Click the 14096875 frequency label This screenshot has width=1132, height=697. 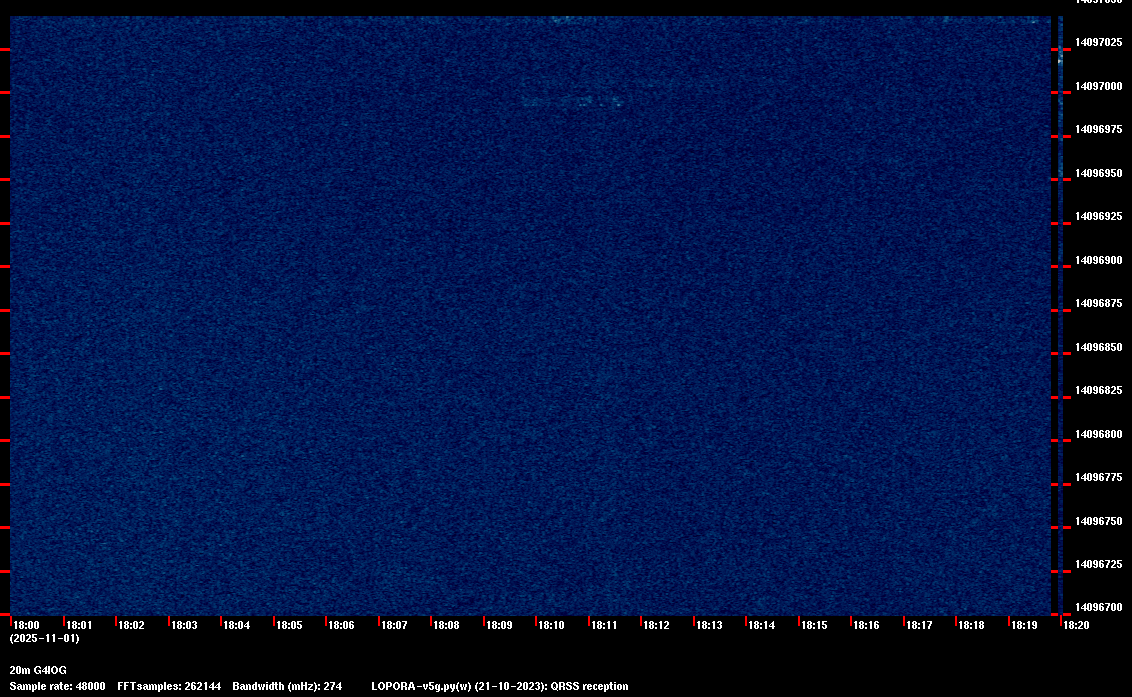click(x=1099, y=303)
